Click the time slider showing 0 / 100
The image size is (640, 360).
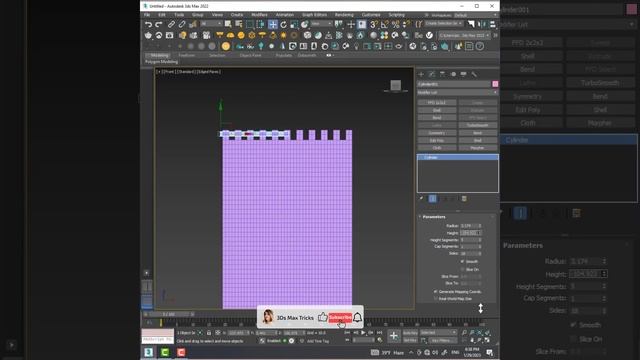(169, 314)
